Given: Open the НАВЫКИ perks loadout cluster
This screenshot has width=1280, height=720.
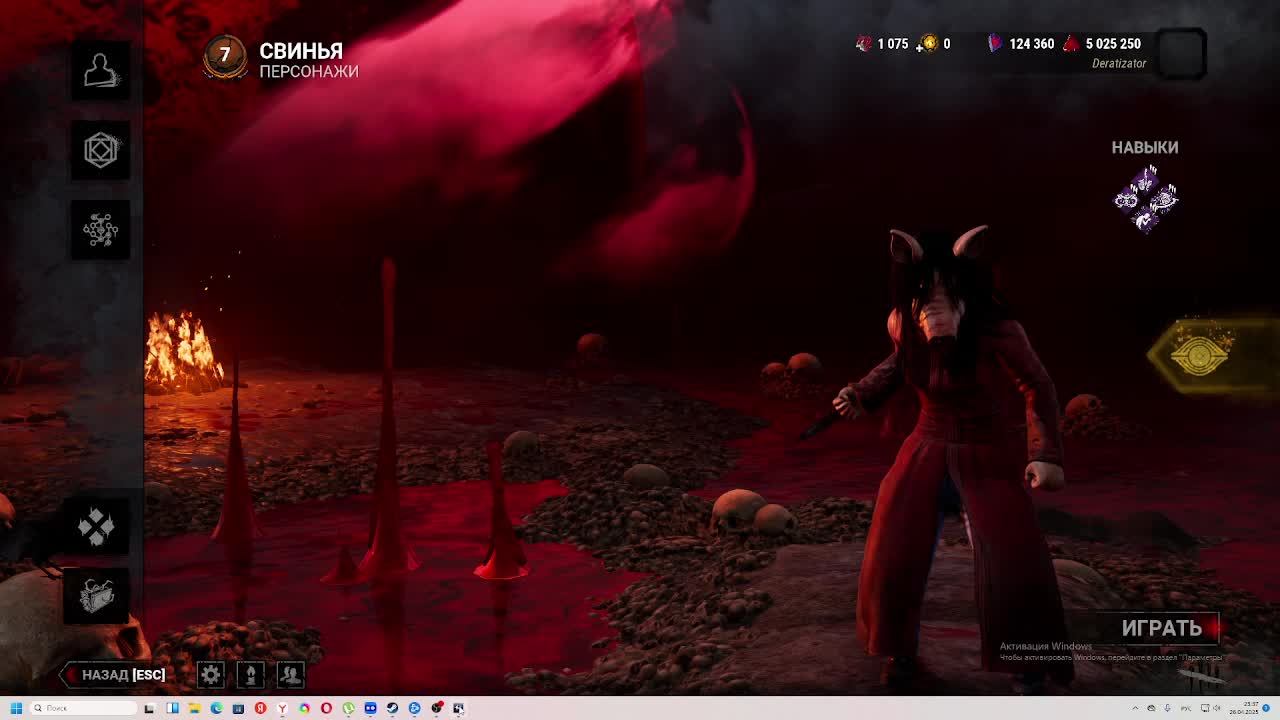Looking at the screenshot, I should (x=1146, y=199).
